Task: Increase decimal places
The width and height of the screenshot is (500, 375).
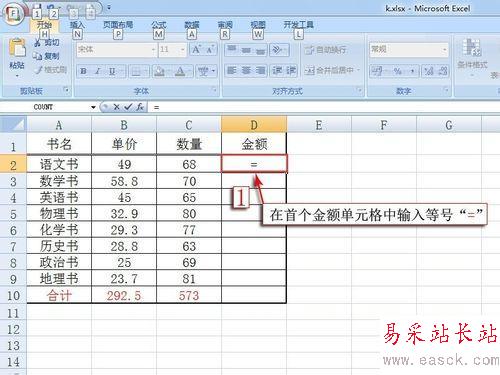Action: click(429, 71)
